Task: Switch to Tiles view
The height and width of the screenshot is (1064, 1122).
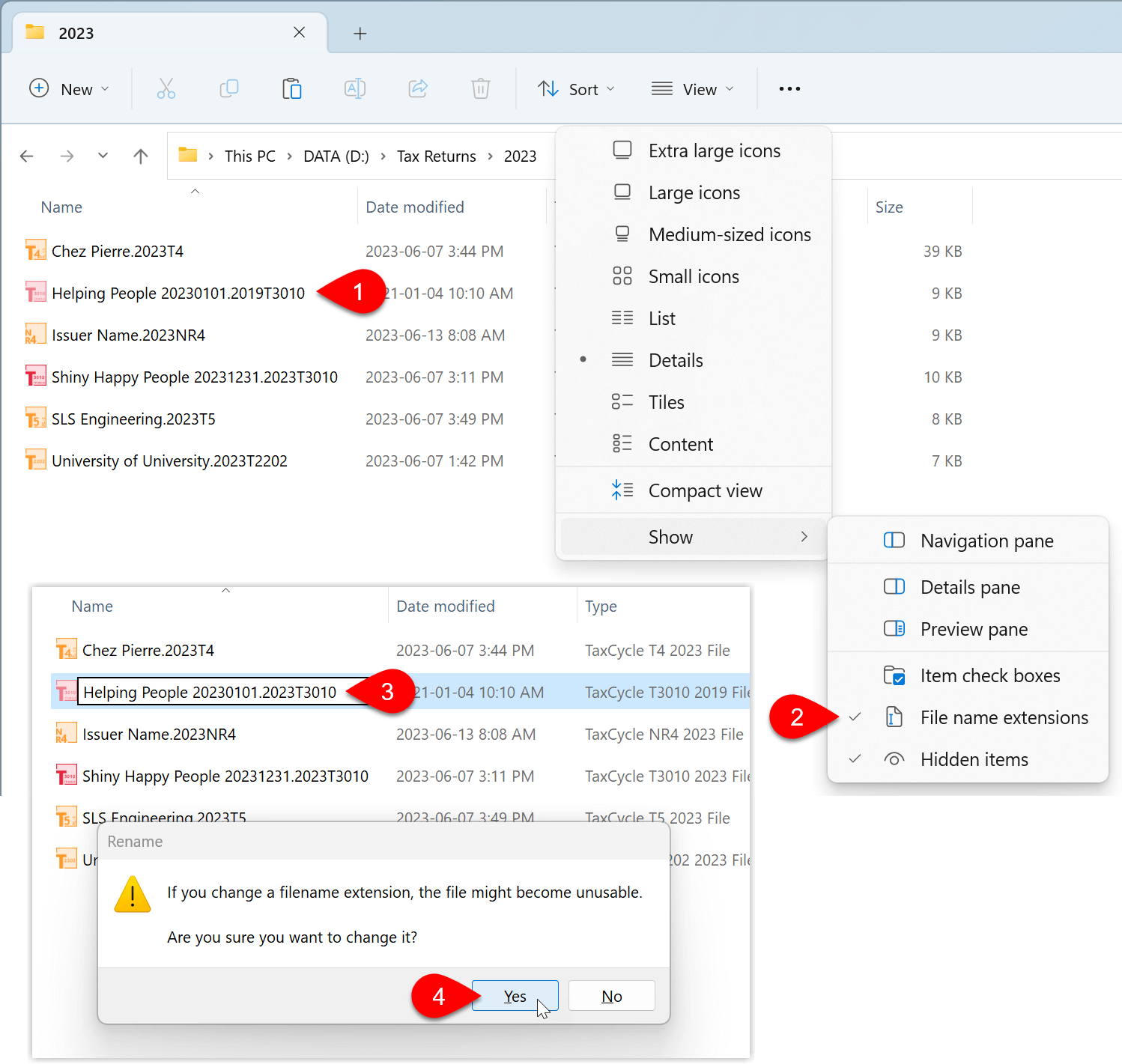Action: (x=694, y=402)
